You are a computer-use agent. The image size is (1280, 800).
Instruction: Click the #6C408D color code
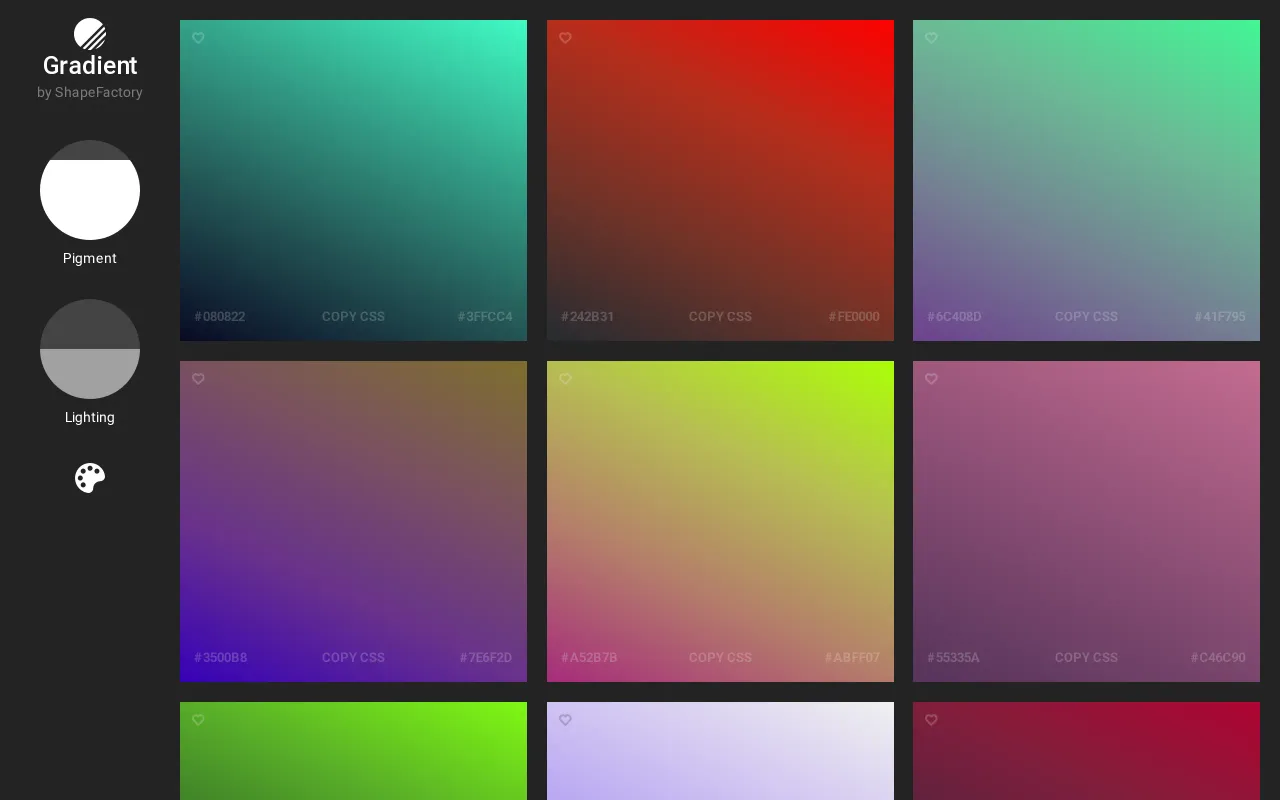954,317
